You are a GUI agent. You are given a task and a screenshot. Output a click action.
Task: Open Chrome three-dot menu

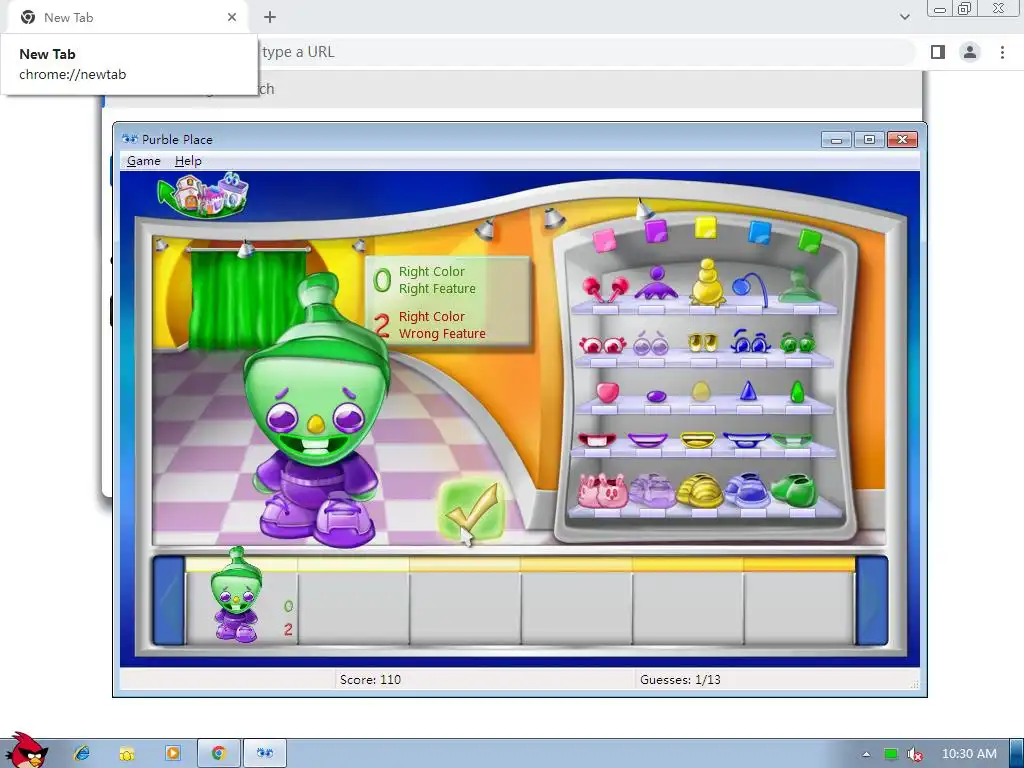(1002, 52)
